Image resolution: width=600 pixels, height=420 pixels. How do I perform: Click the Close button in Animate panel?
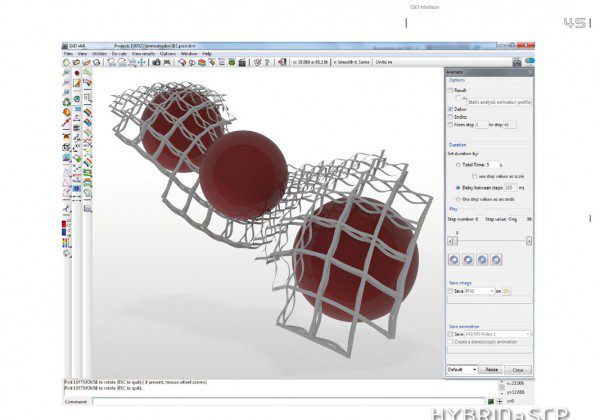tap(519, 369)
